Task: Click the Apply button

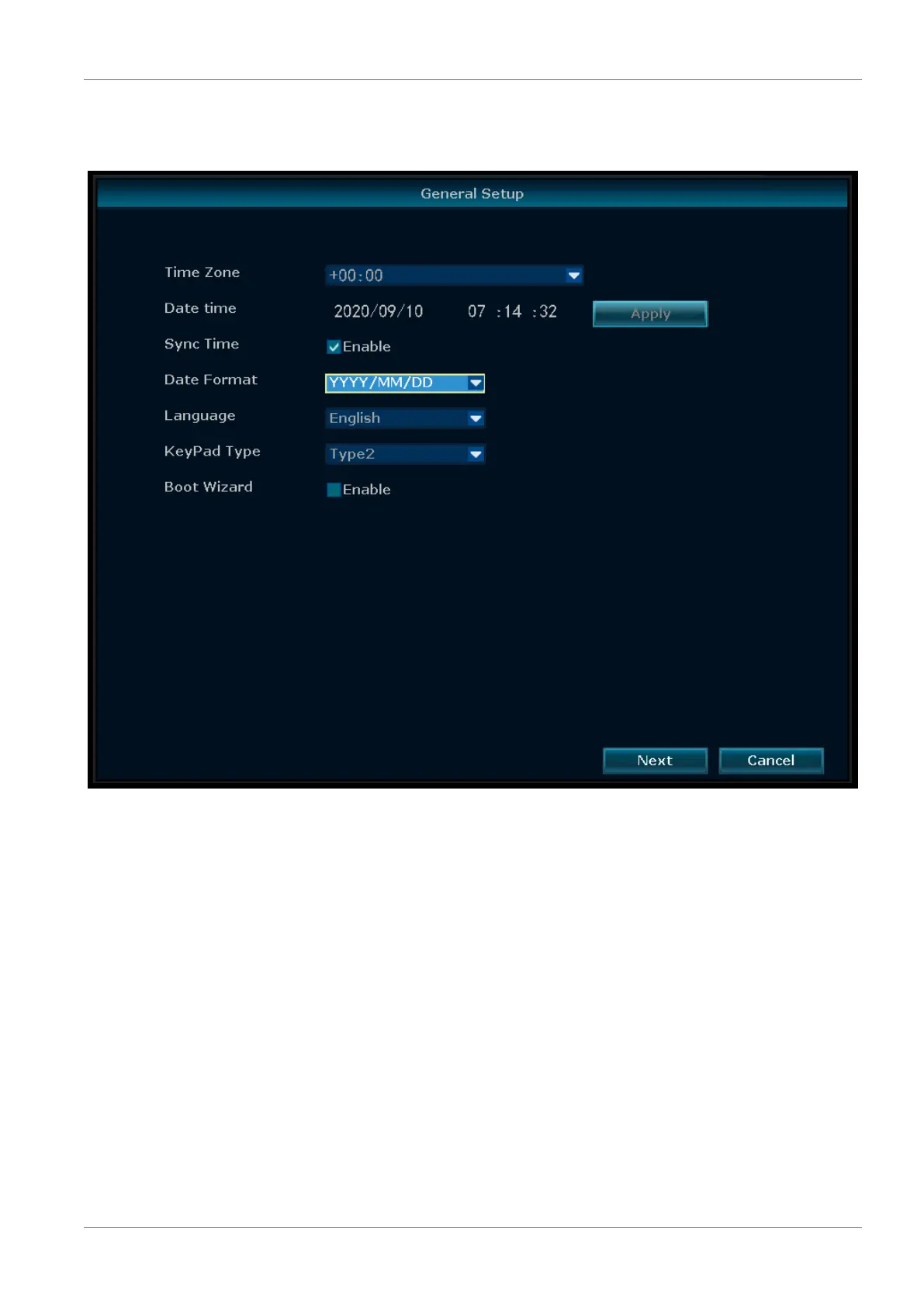Action: coord(650,314)
